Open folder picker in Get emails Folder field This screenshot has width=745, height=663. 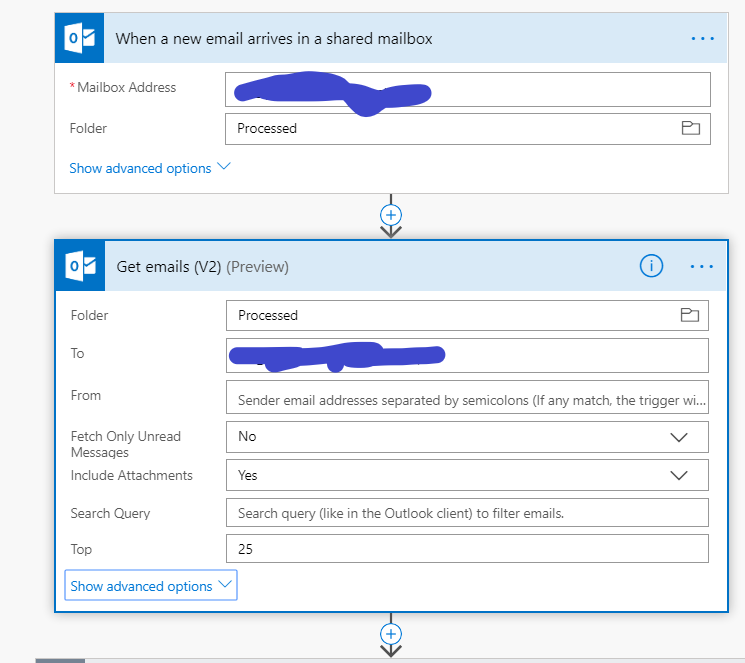[x=689, y=315]
